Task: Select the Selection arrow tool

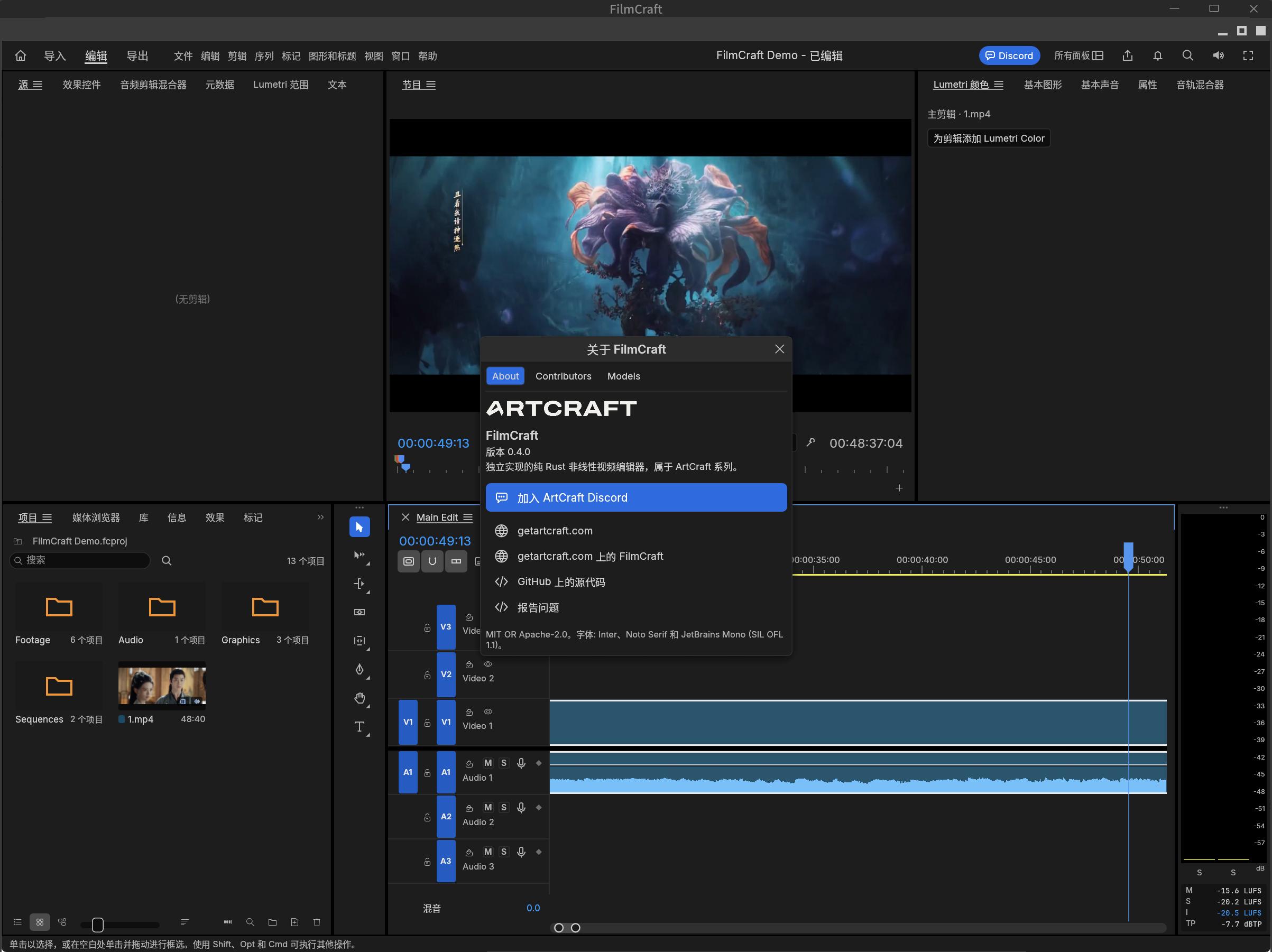Action: (360, 526)
